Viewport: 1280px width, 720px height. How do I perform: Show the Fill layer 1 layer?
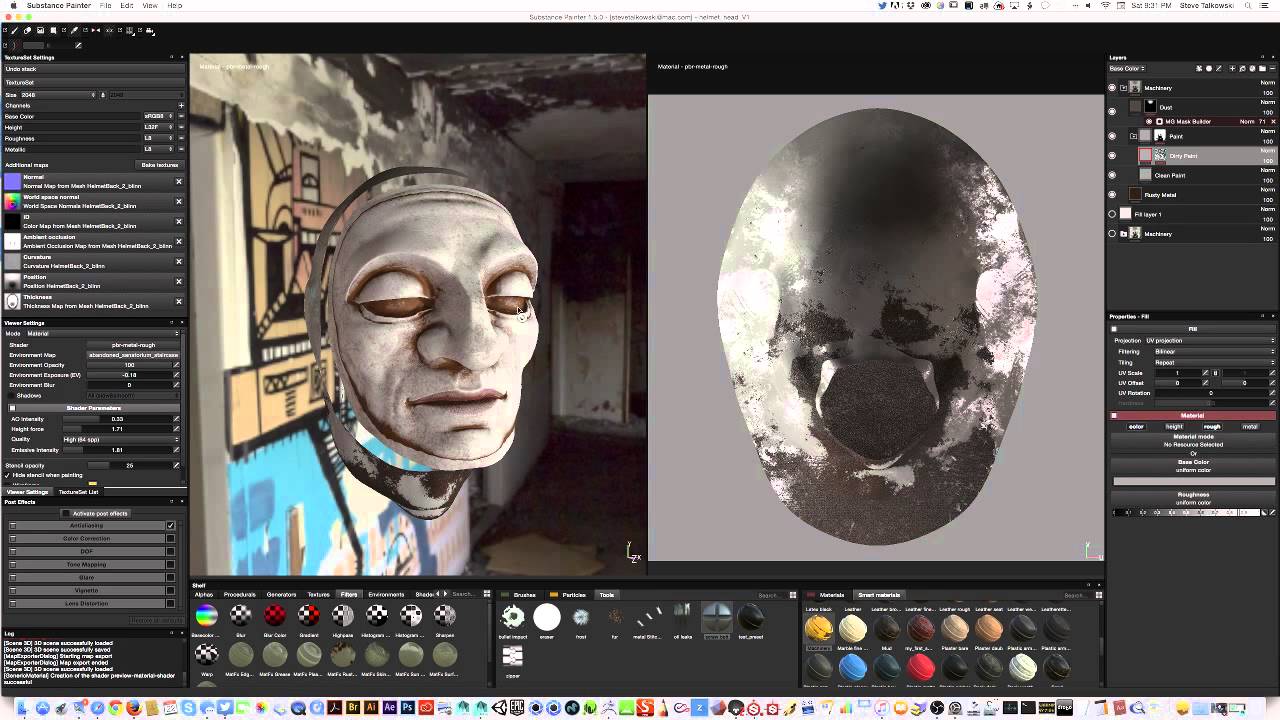[x=1112, y=214]
